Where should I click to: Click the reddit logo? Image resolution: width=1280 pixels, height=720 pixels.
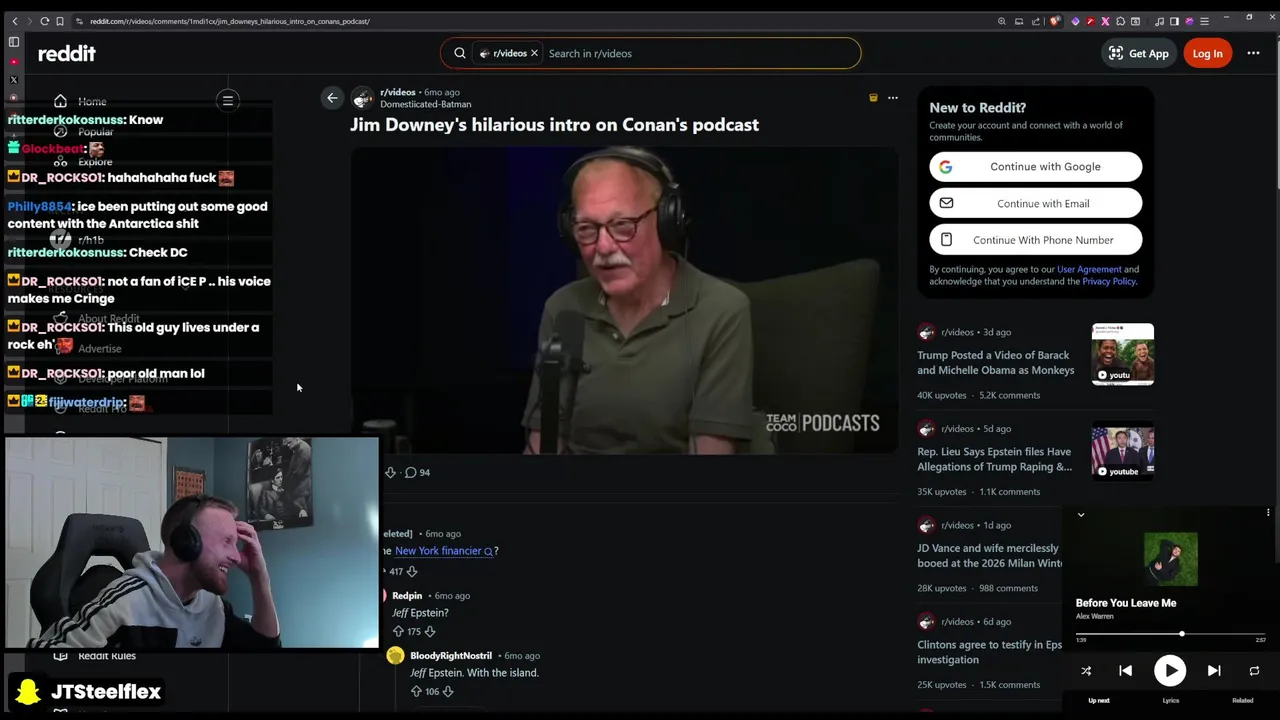tap(67, 53)
